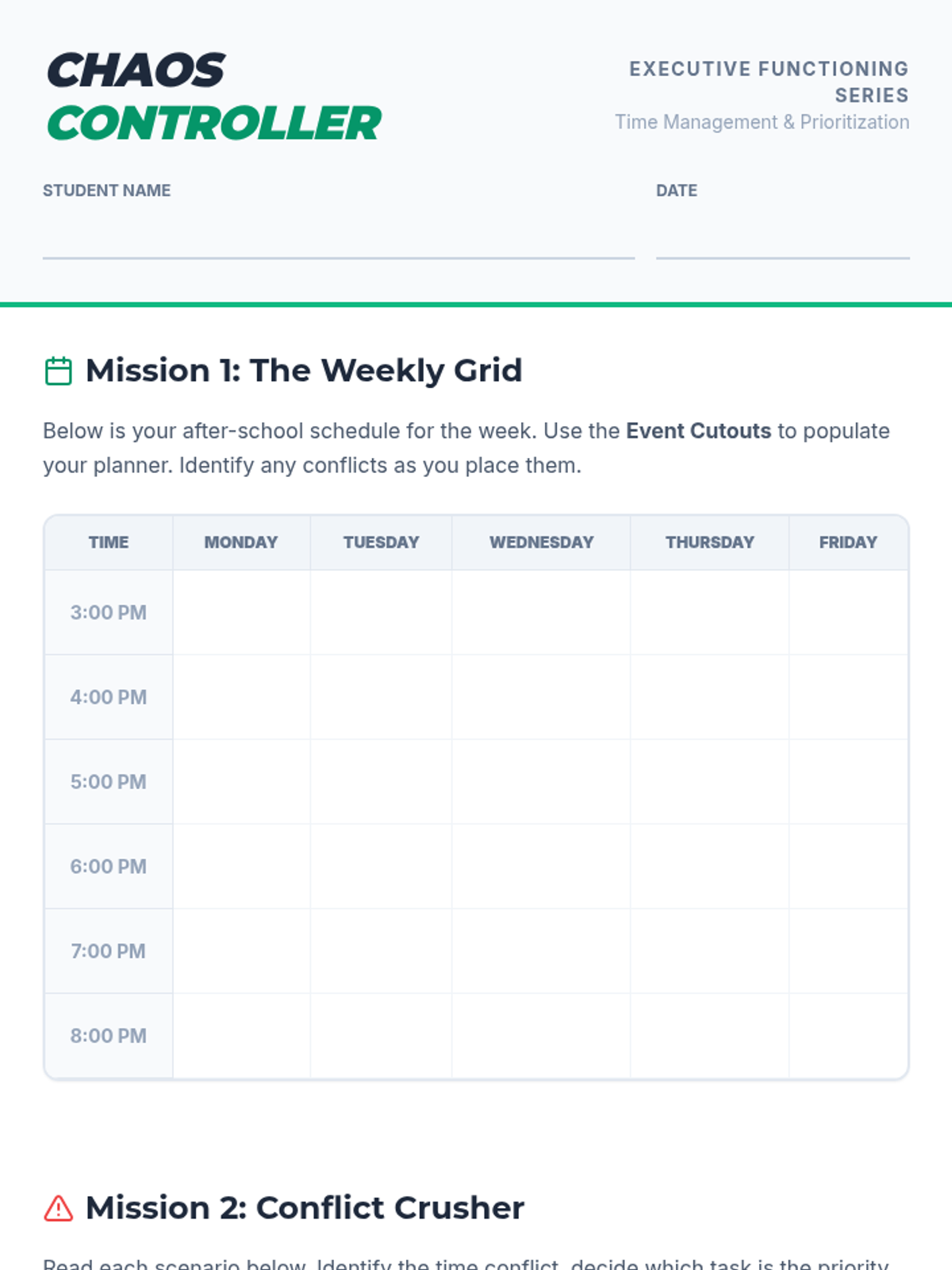952x1270 pixels.
Task: Click the Wednesday 6:00 PM grid cell
Action: pos(541,867)
